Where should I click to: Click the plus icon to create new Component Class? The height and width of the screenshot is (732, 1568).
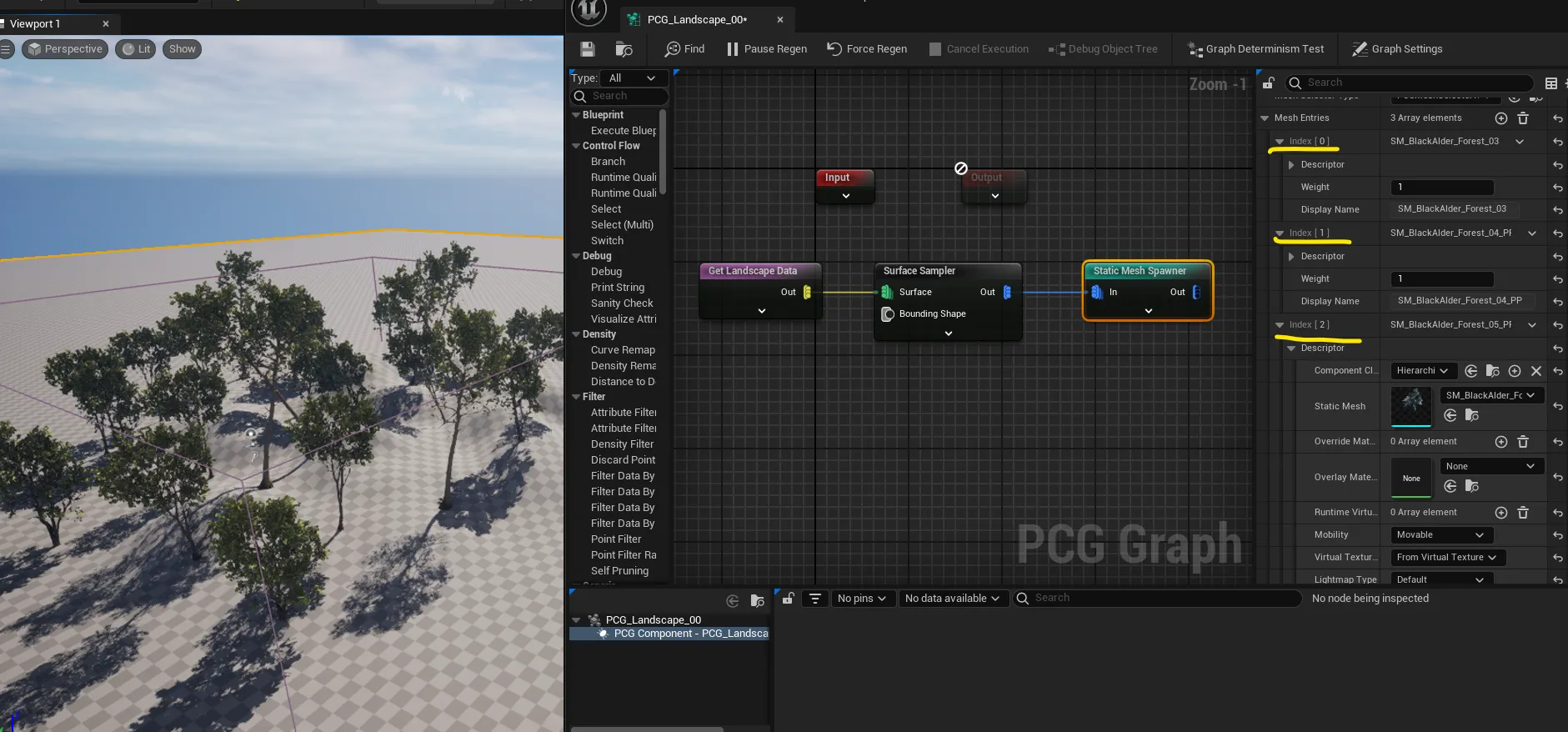pos(1515,371)
